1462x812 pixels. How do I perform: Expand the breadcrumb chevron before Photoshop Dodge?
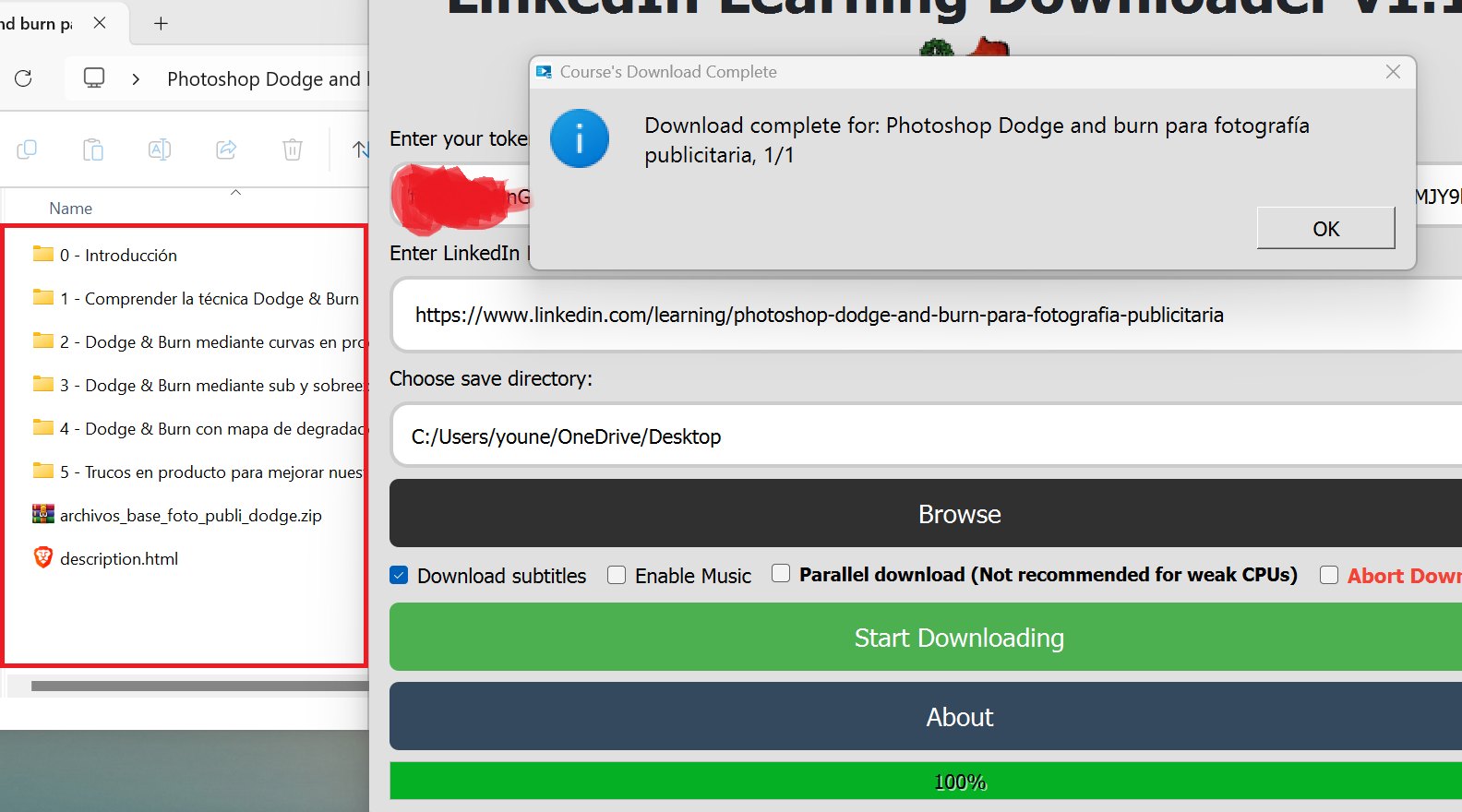click(x=136, y=79)
